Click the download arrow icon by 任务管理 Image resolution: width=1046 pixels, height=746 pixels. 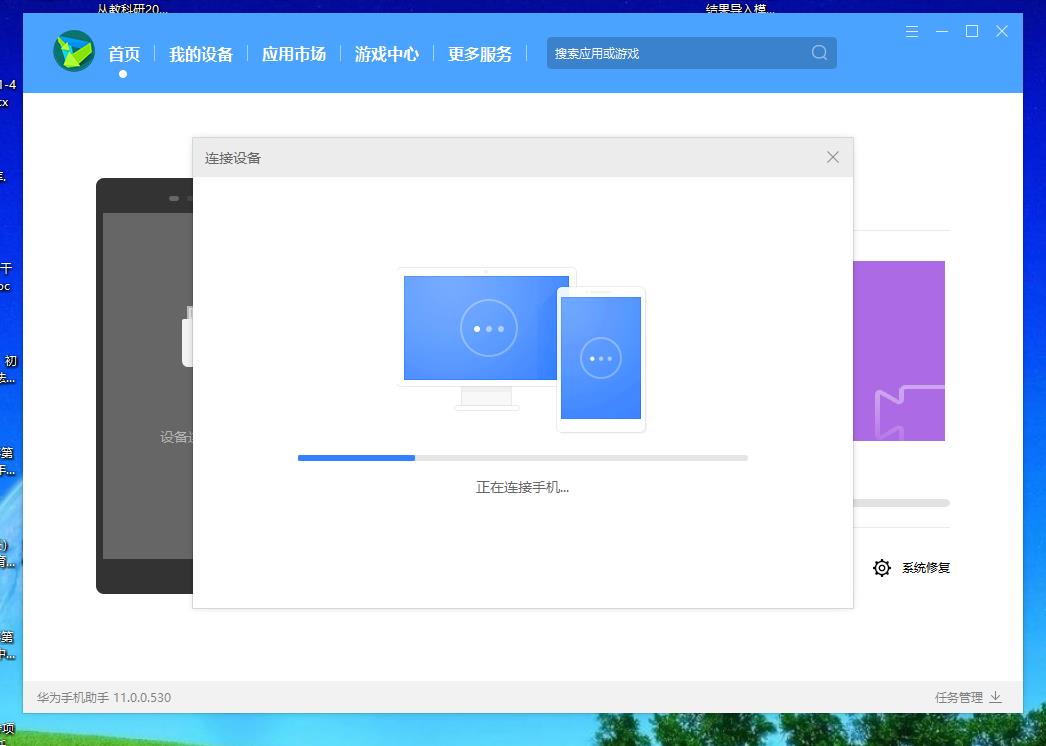(x=995, y=697)
